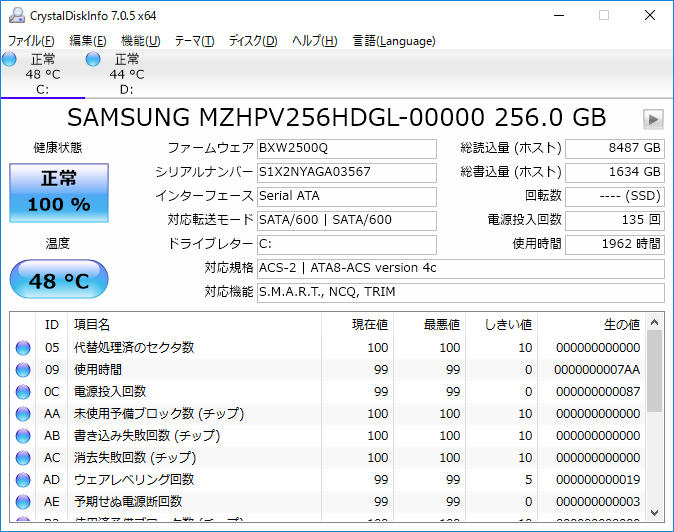This screenshot has height=532, width=674.
Task: Click status orb of row AE 予期せぬ電源断回数
Action: 23,501
